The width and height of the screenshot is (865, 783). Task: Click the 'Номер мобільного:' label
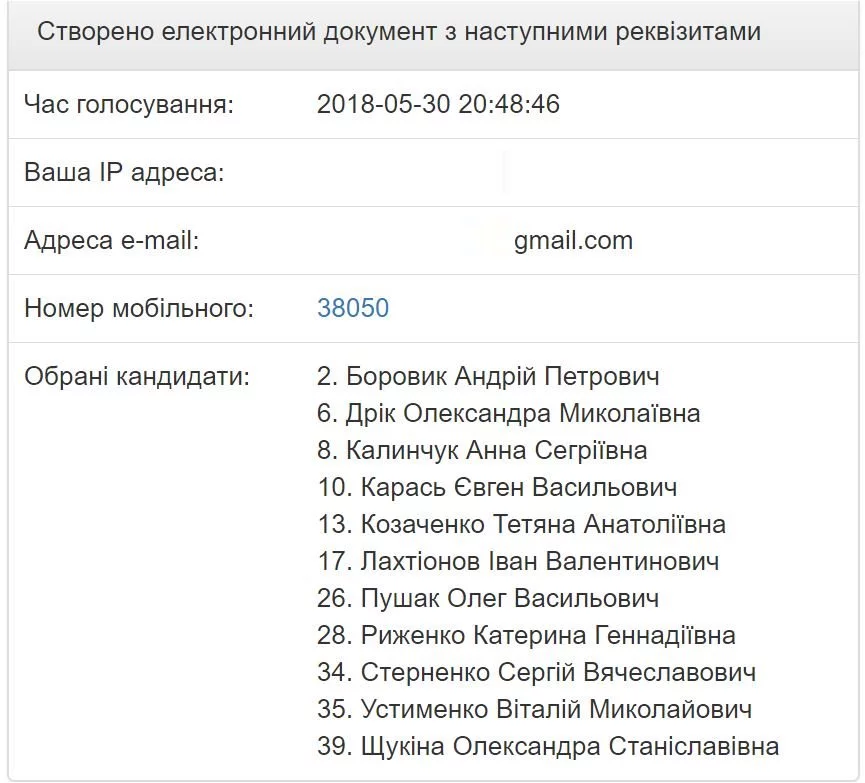139,308
